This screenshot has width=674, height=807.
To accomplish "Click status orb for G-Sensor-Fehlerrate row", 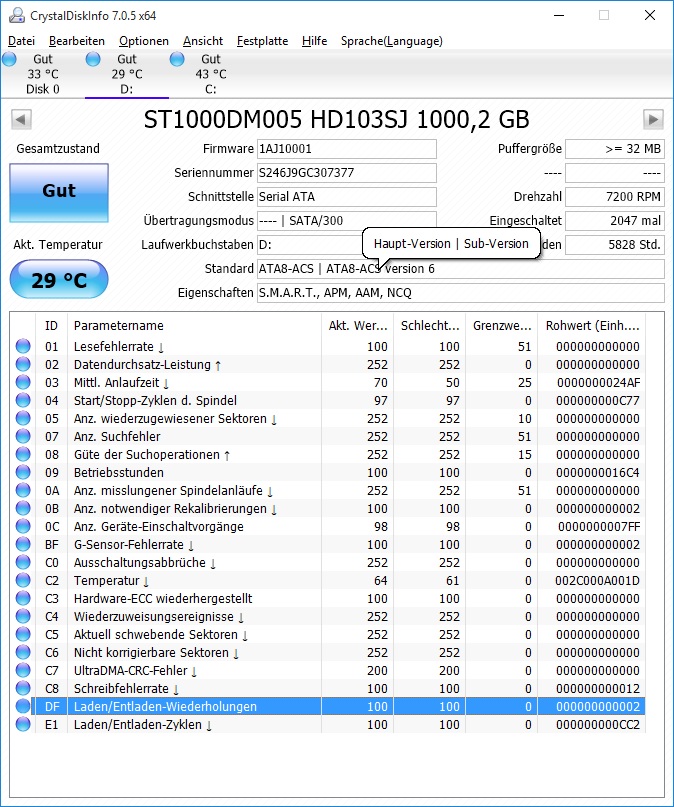I will click(x=23, y=545).
